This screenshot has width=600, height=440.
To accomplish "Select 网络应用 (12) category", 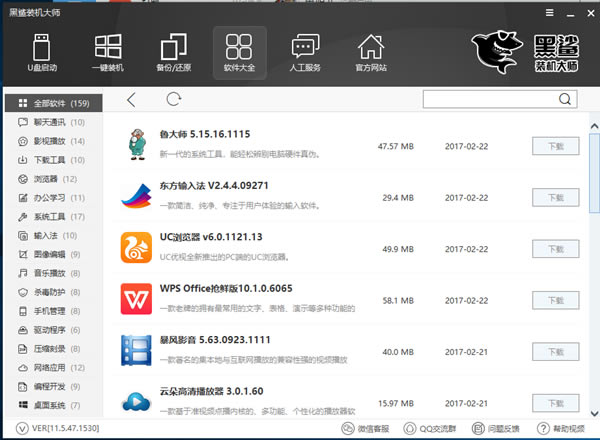I will coord(54,368).
